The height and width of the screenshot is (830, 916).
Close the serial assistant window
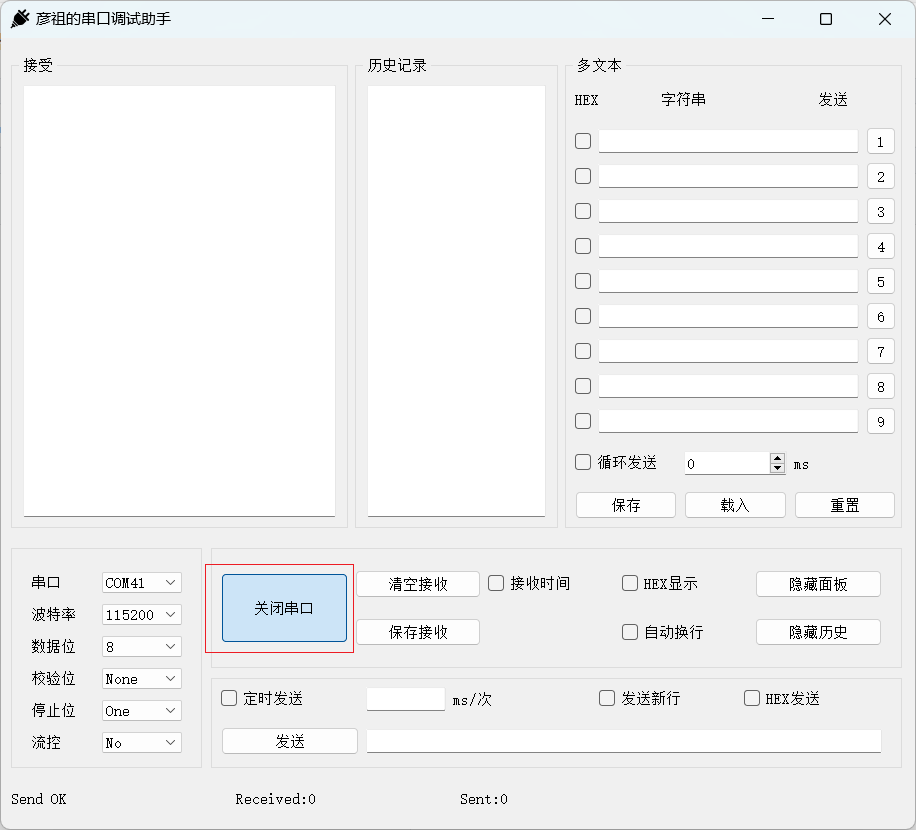tap(884, 19)
